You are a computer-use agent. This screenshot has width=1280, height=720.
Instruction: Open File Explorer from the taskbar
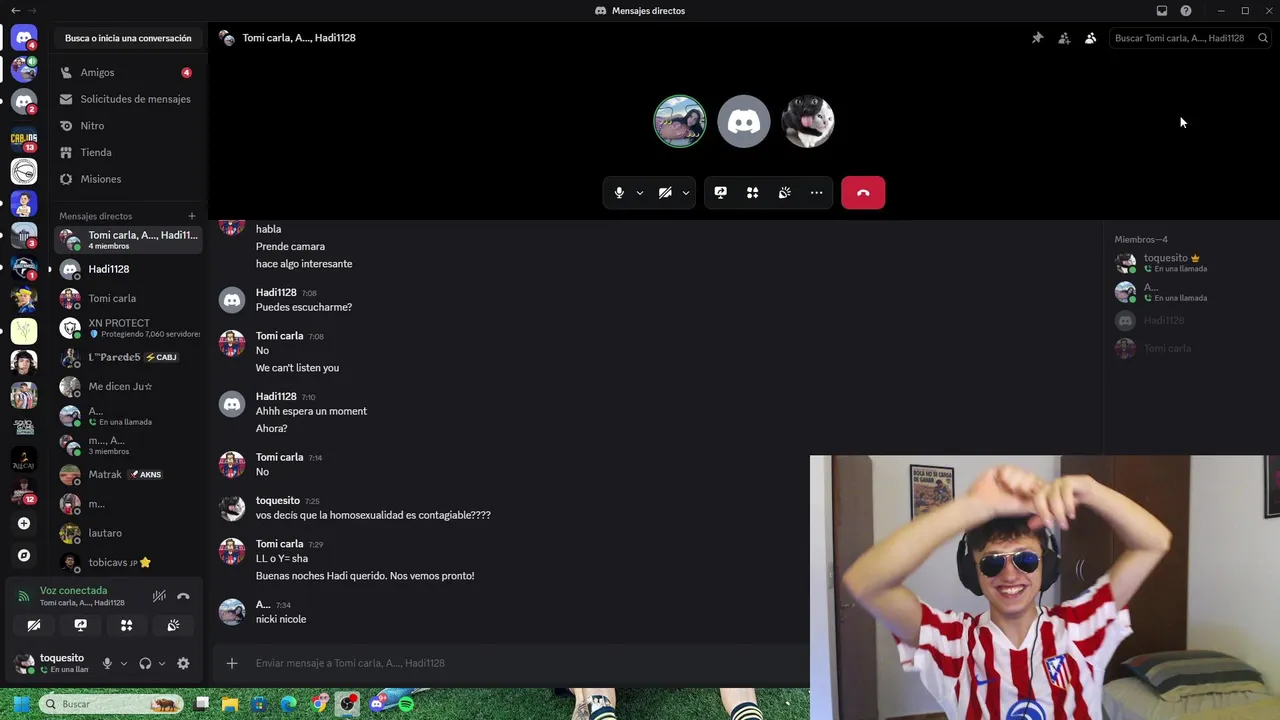click(x=231, y=704)
